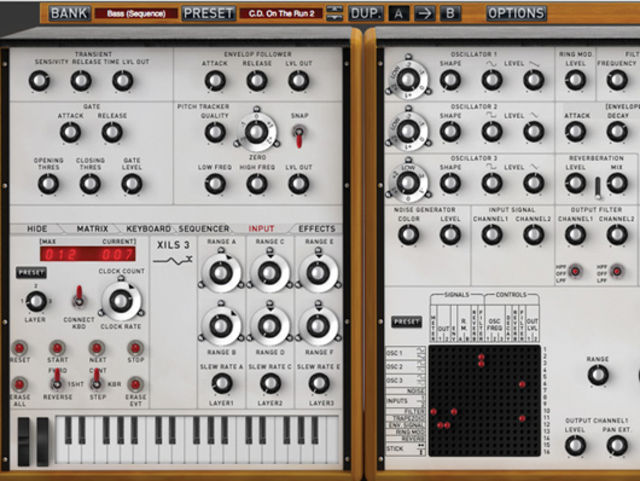
Task: Click the sequencer PRESET button
Action: click(31, 272)
